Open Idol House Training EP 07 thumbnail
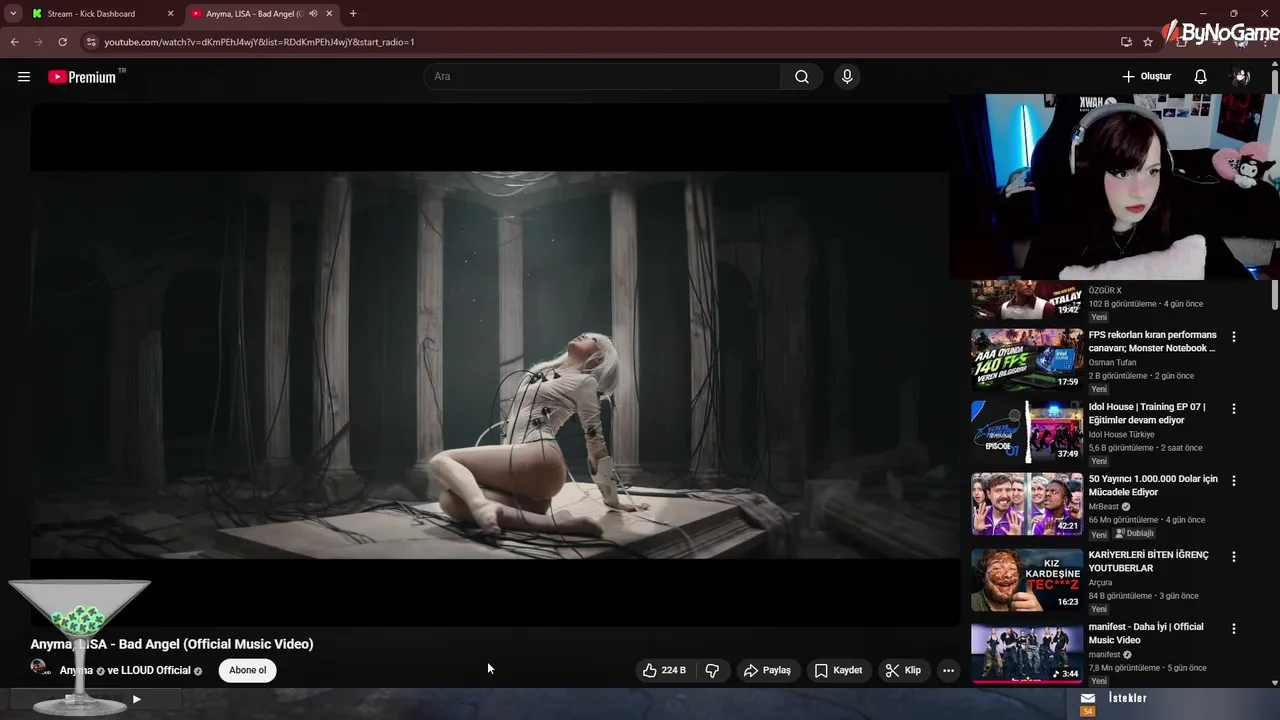Image resolution: width=1280 pixels, height=720 pixels. pyautogui.click(x=1027, y=431)
